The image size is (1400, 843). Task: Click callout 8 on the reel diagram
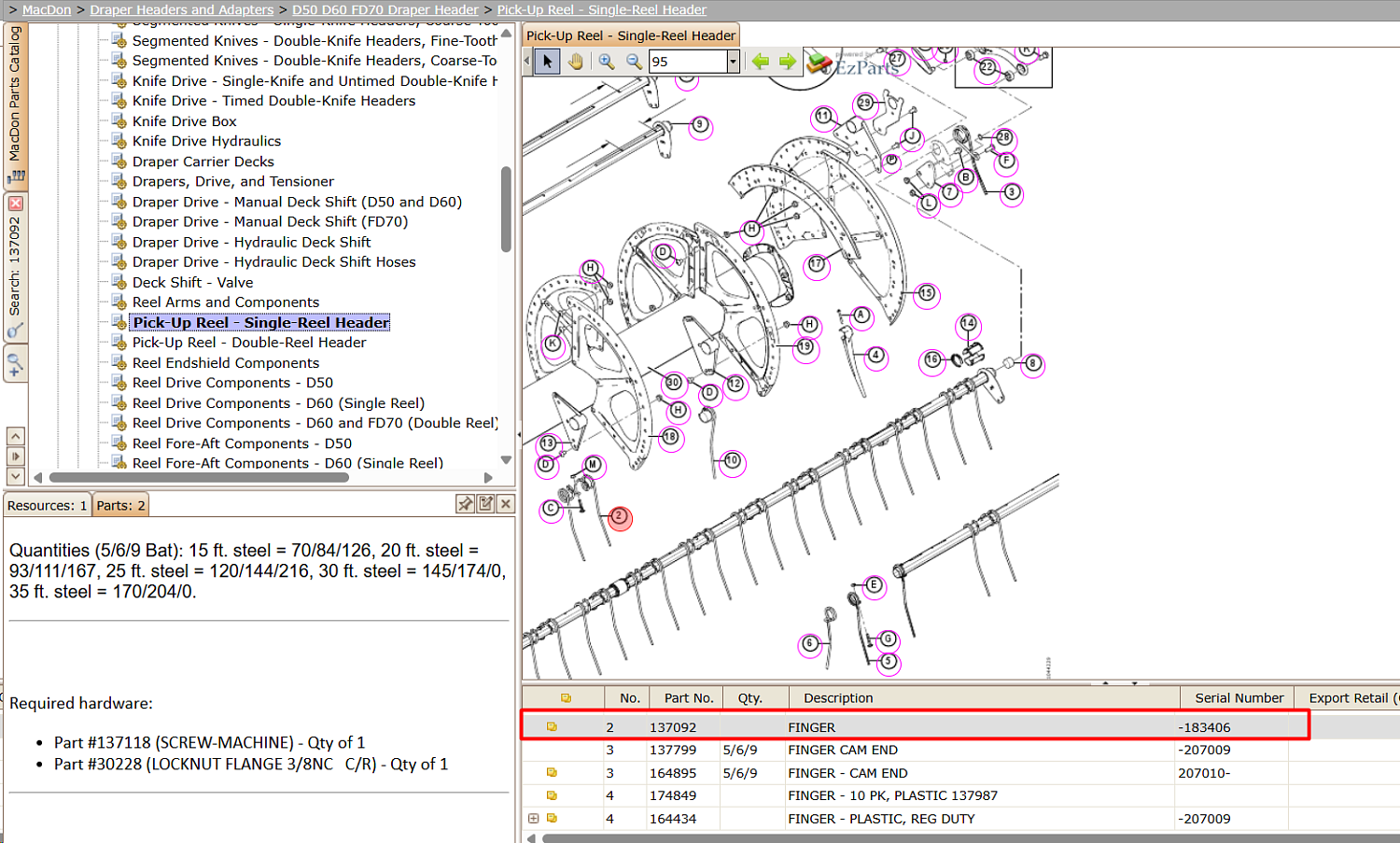[x=1032, y=364]
